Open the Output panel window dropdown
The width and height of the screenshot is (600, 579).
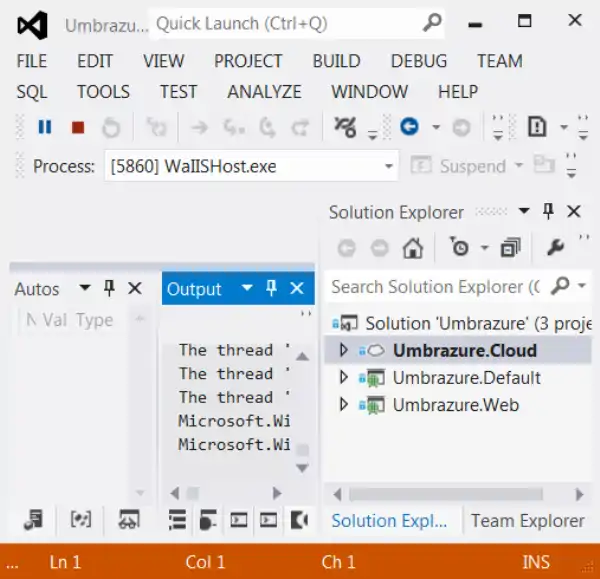pyautogui.click(x=247, y=287)
